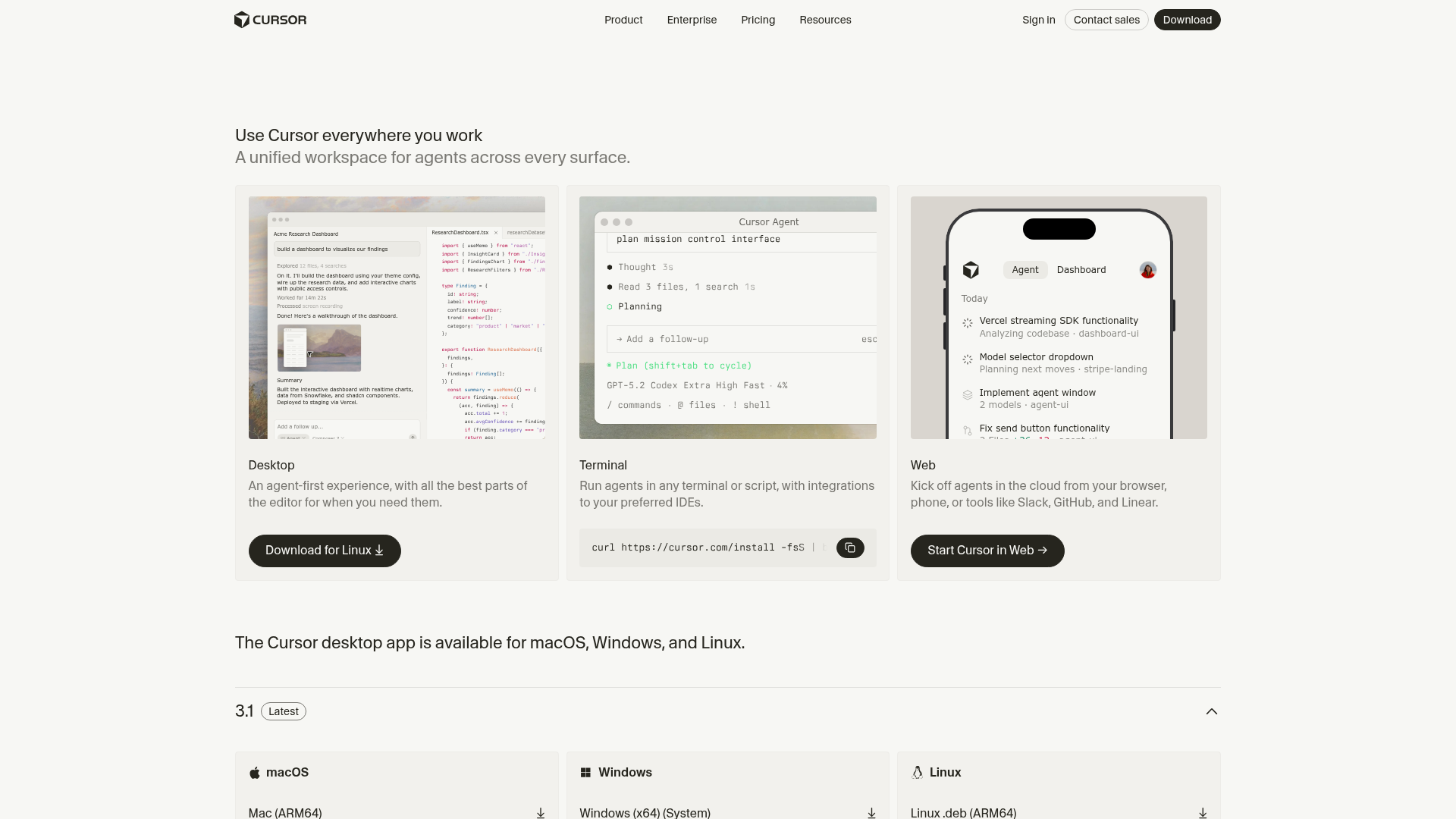Click the Add a follow-up terminal field
This screenshot has width=1456, height=819.
[x=742, y=339]
